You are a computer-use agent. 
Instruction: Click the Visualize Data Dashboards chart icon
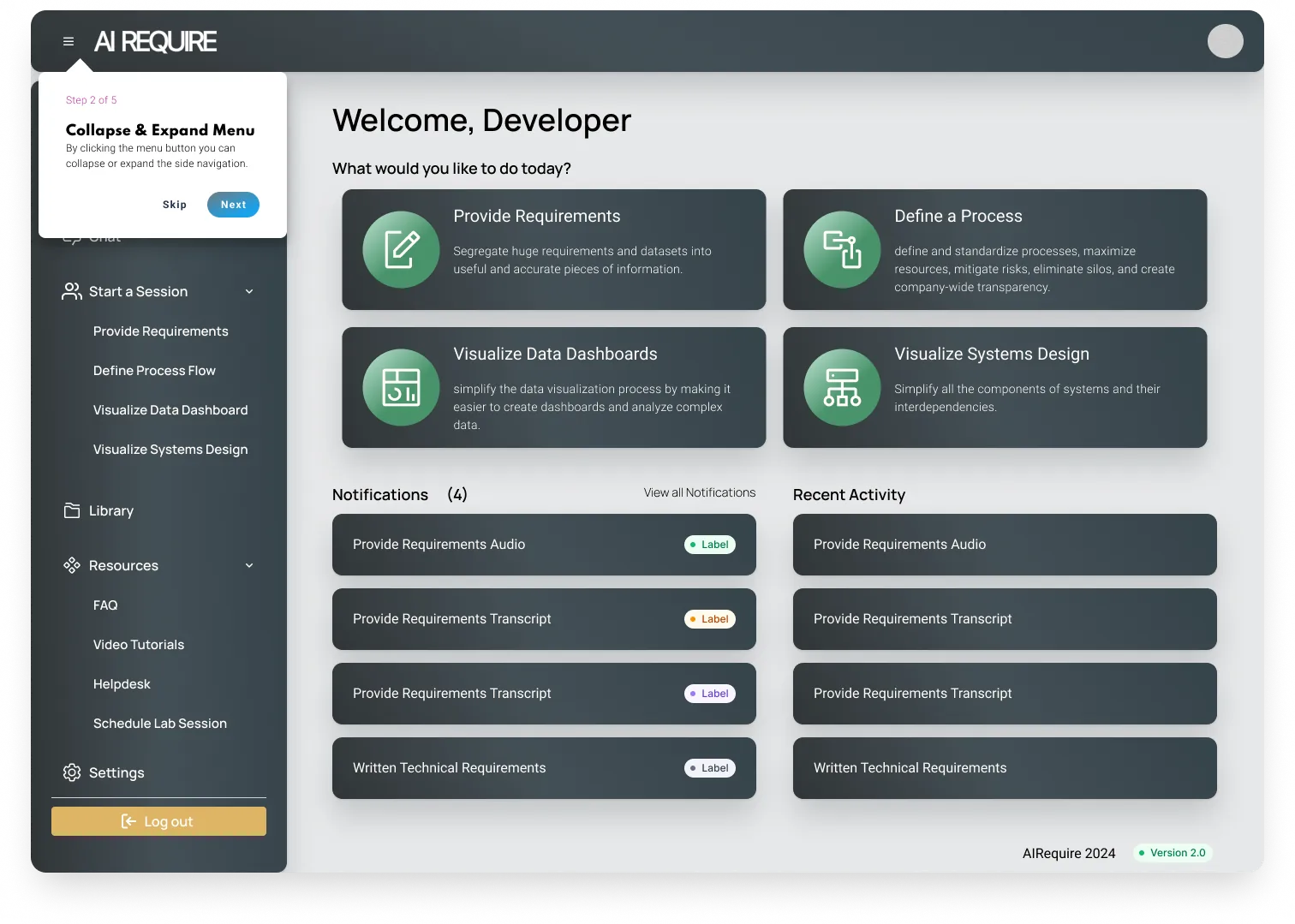pos(401,387)
